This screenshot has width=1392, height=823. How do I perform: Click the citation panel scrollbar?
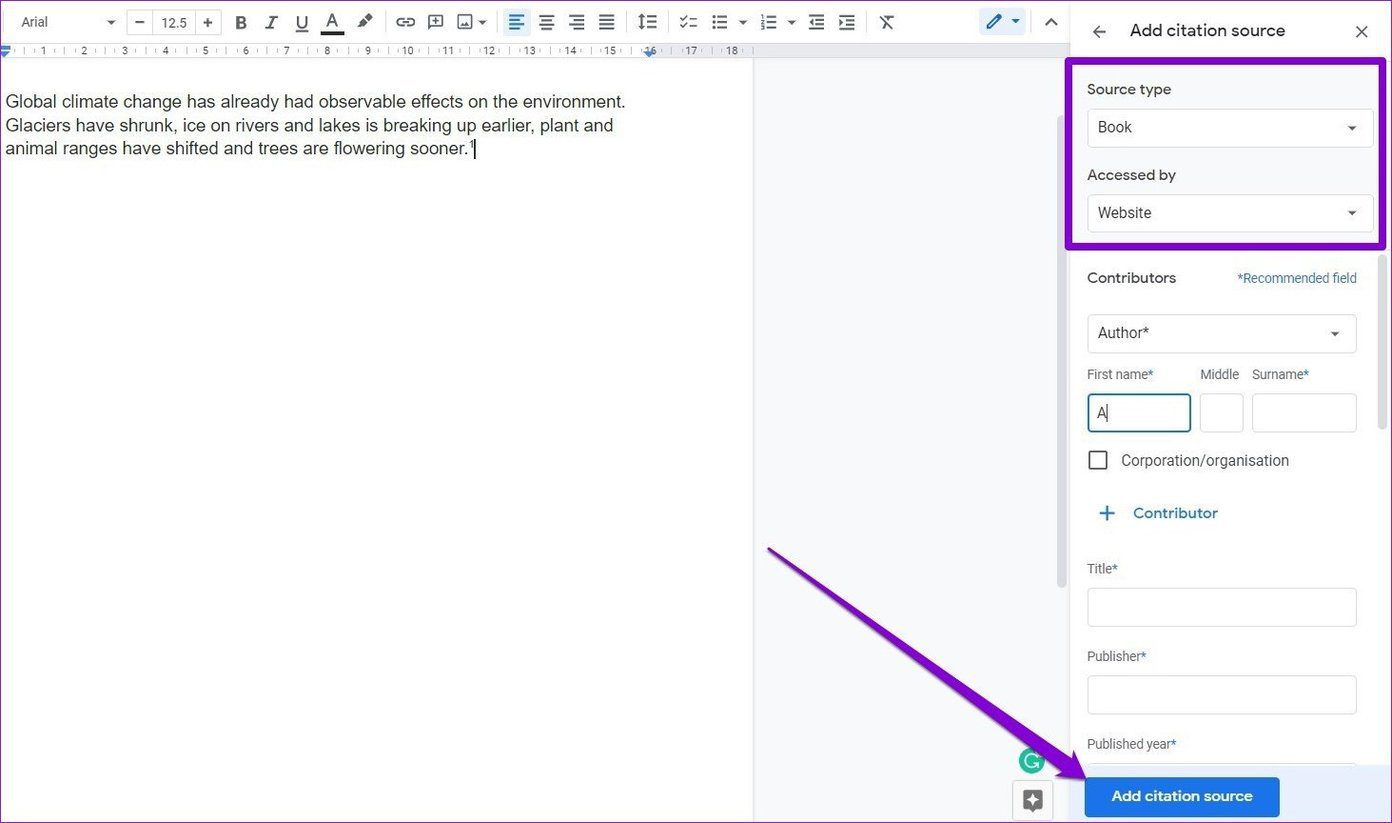coord(1383,342)
